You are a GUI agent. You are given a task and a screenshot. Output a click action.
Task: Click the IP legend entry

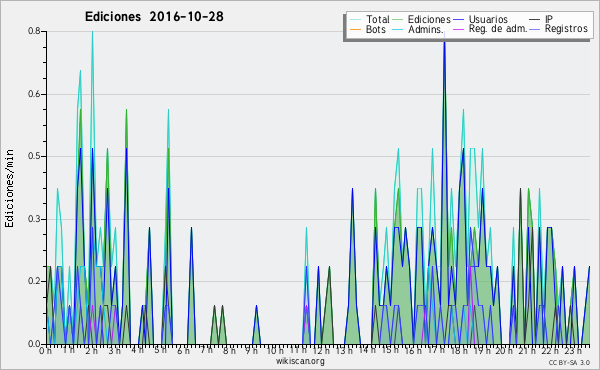541,19
